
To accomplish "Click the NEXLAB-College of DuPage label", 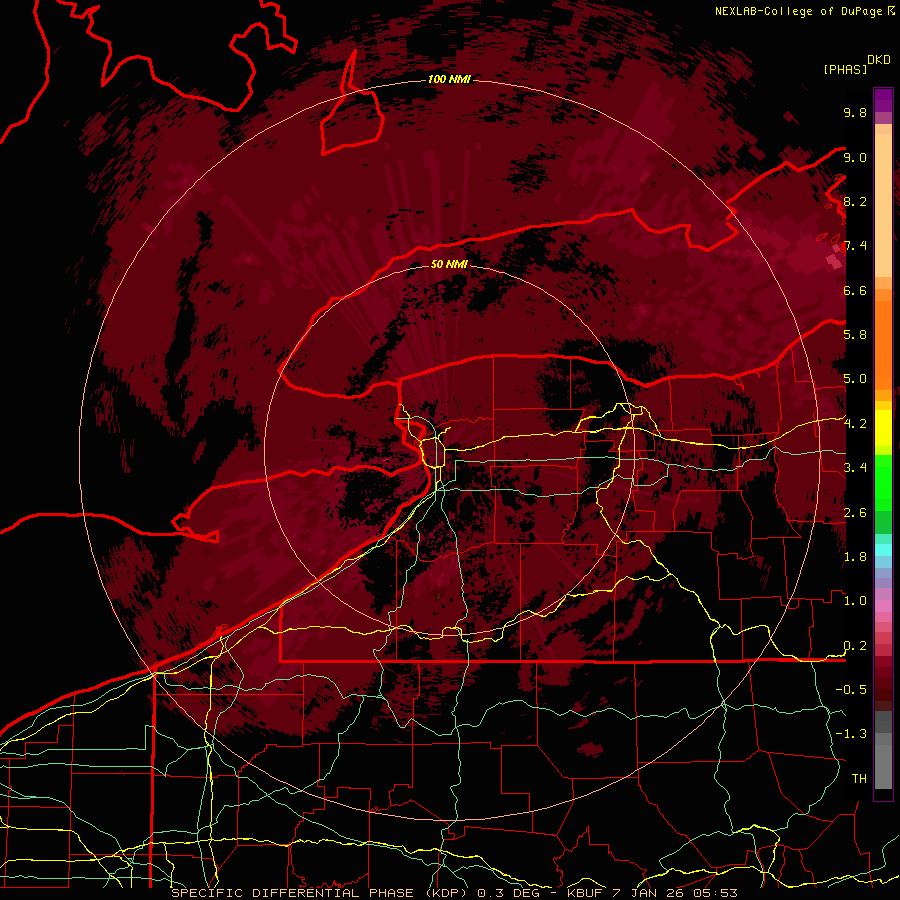I will [x=799, y=11].
